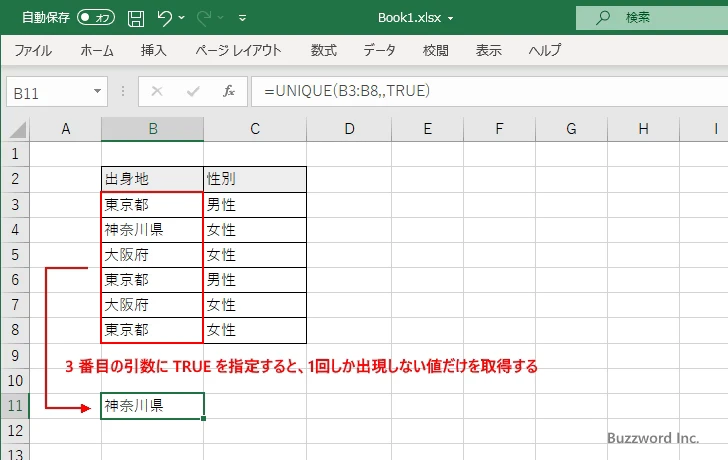Select column A header

[x=65, y=129]
